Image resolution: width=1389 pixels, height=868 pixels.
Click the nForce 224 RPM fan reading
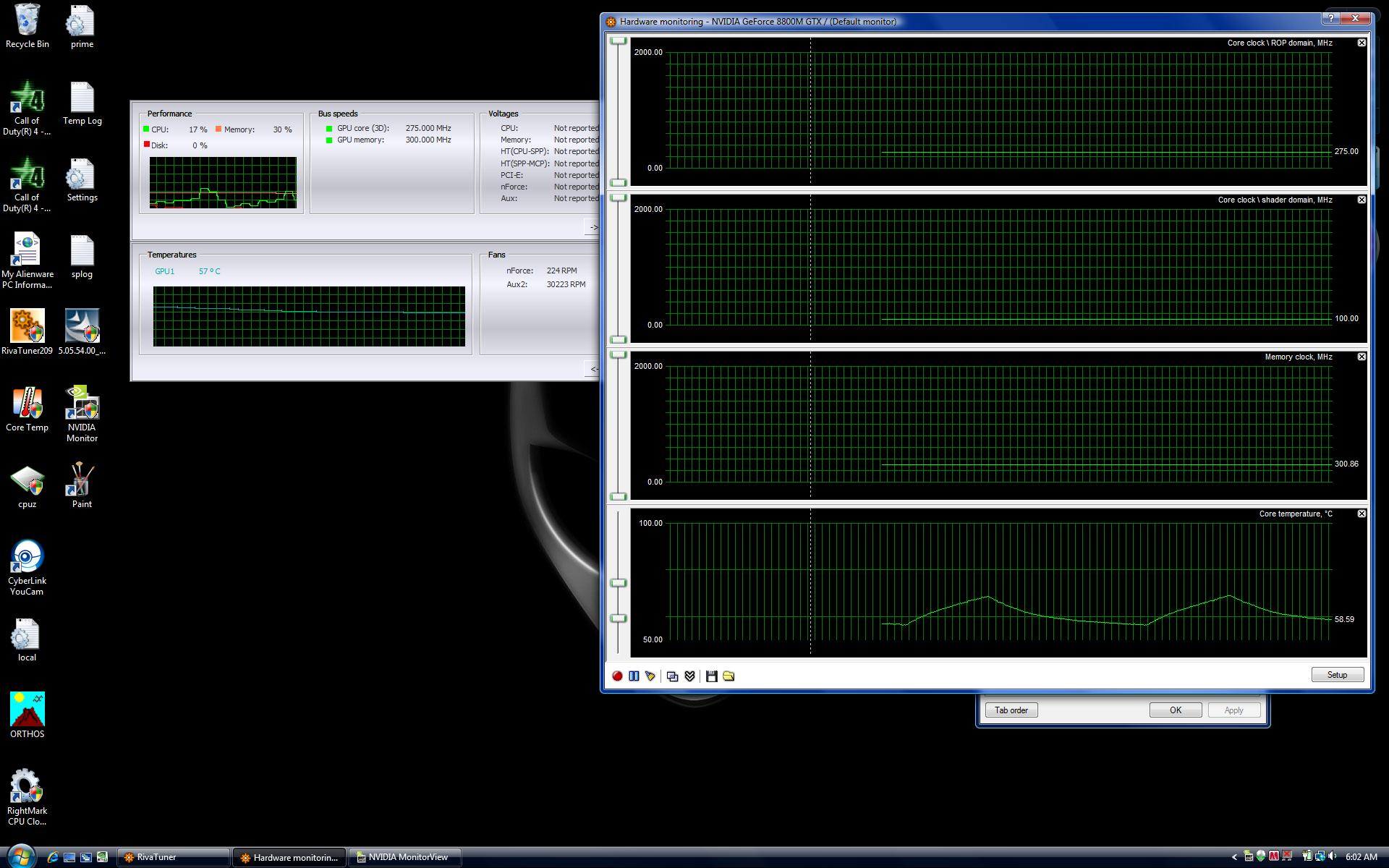click(561, 271)
